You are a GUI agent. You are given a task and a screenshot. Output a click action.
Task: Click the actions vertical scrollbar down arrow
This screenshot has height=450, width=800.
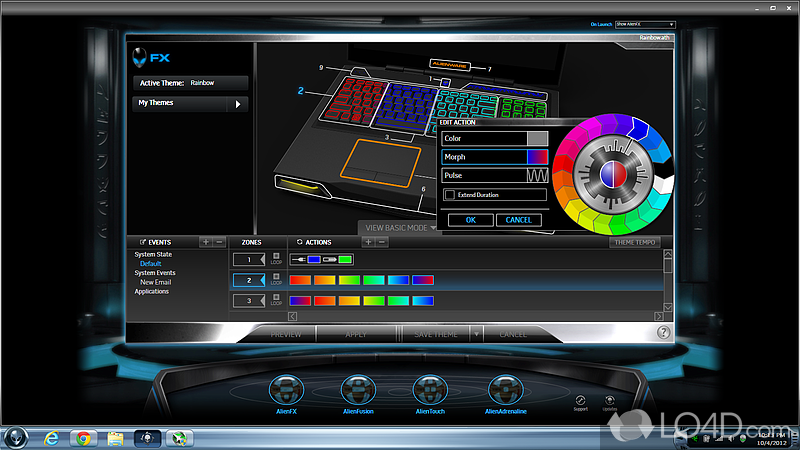(667, 307)
